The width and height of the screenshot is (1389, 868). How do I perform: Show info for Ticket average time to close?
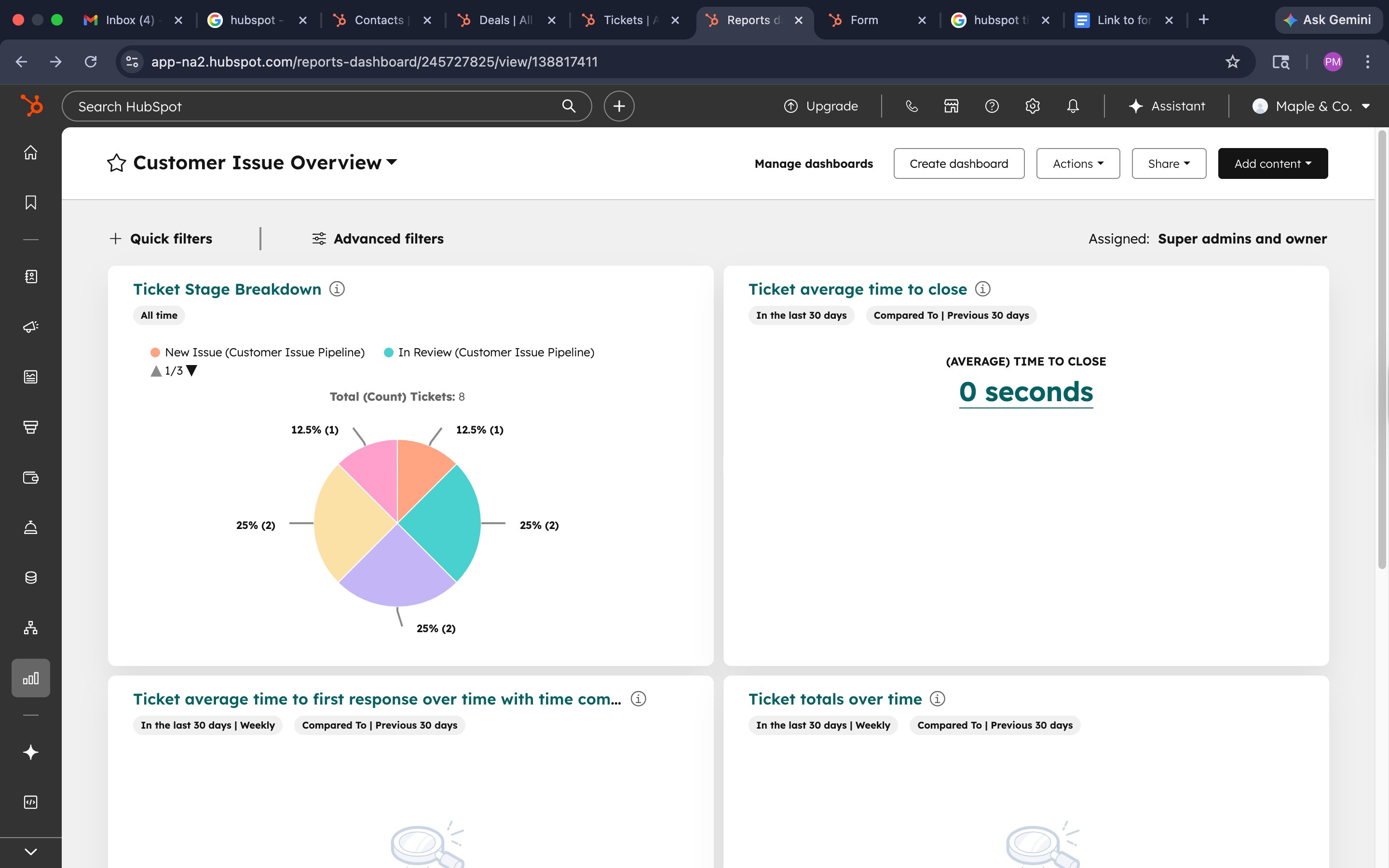(x=982, y=289)
